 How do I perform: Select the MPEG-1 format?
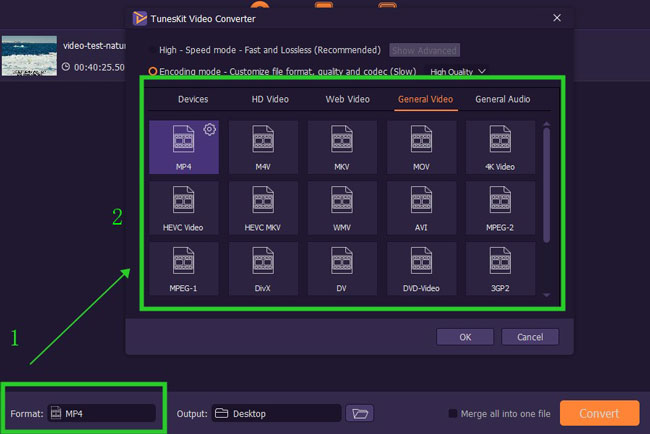184,269
